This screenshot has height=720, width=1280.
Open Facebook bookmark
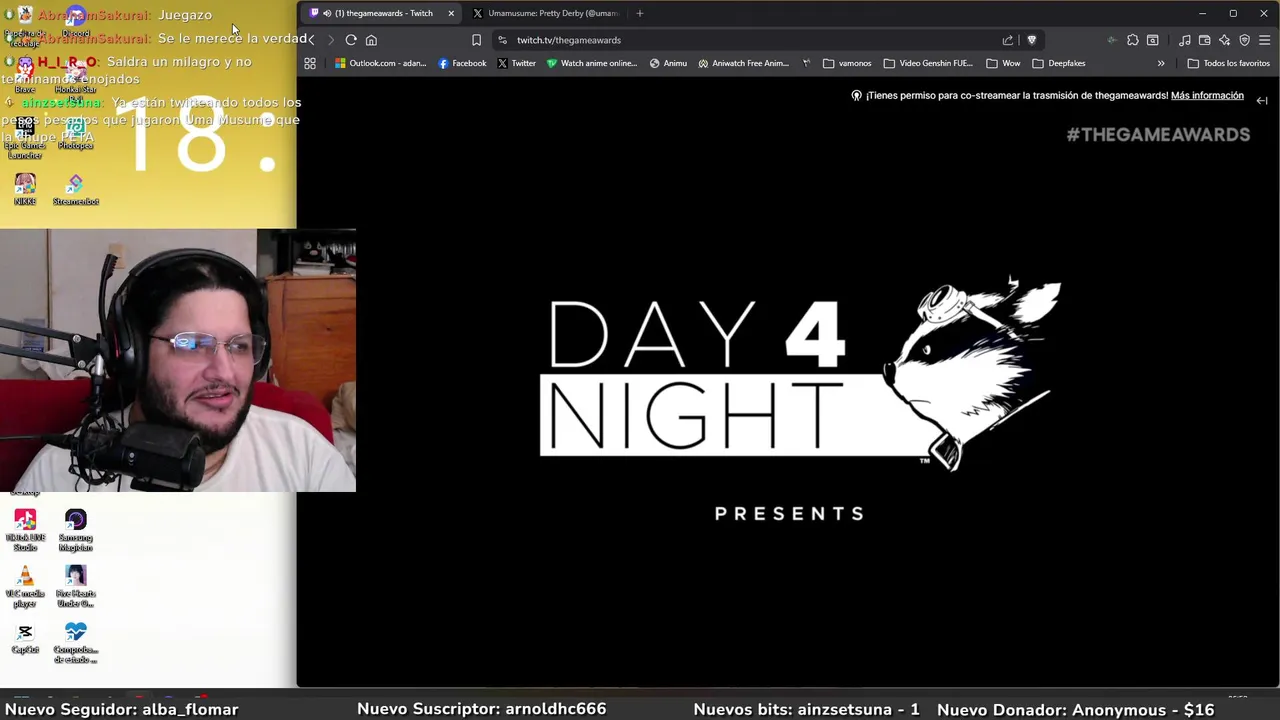(462, 63)
